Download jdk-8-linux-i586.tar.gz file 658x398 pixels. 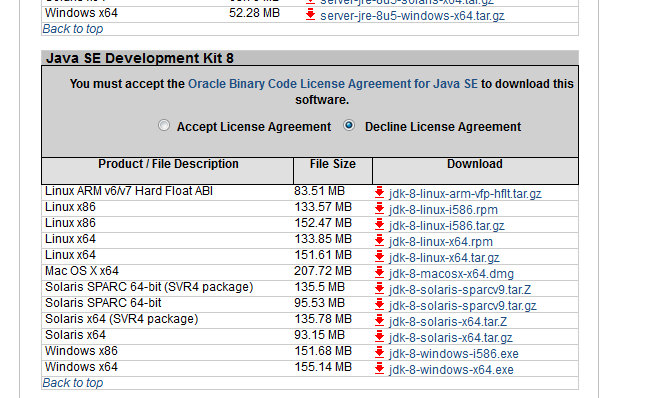tap(446, 225)
